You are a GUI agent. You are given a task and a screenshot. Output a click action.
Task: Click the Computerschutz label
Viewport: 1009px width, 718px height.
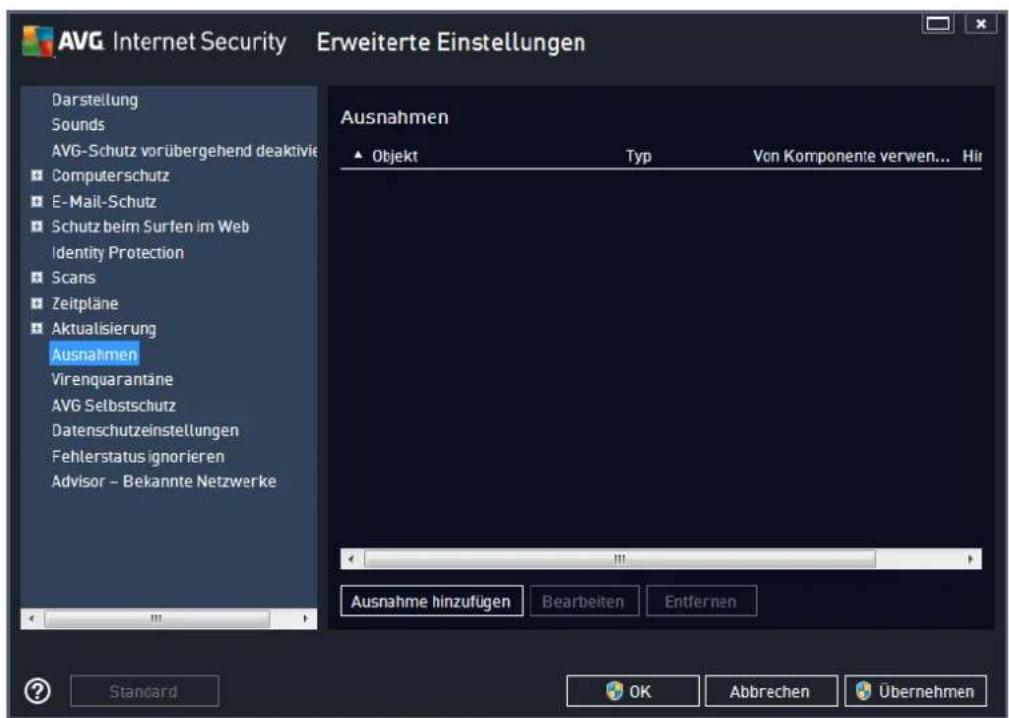click(x=110, y=176)
